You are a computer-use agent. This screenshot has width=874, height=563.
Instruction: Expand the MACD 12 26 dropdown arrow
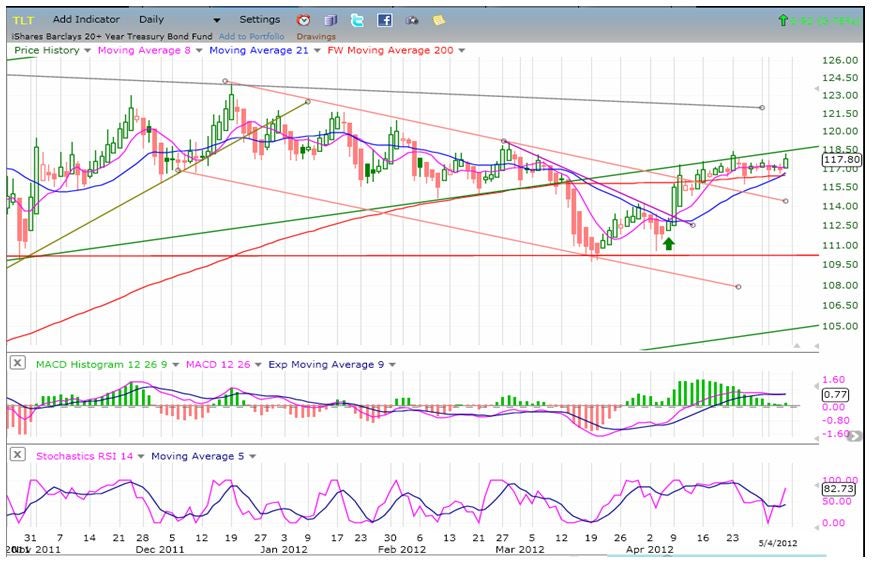click(x=258, y=365)
